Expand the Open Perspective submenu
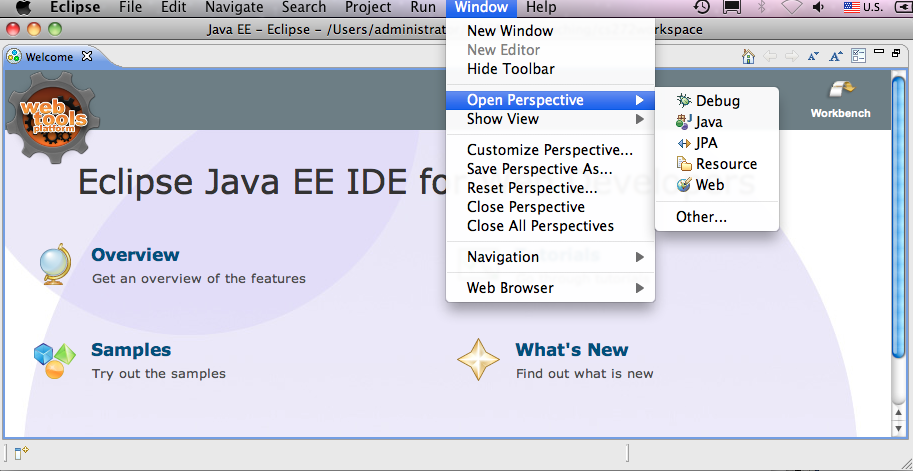The height and width of the screenshot is (471, 913). (x=550, y=100)
